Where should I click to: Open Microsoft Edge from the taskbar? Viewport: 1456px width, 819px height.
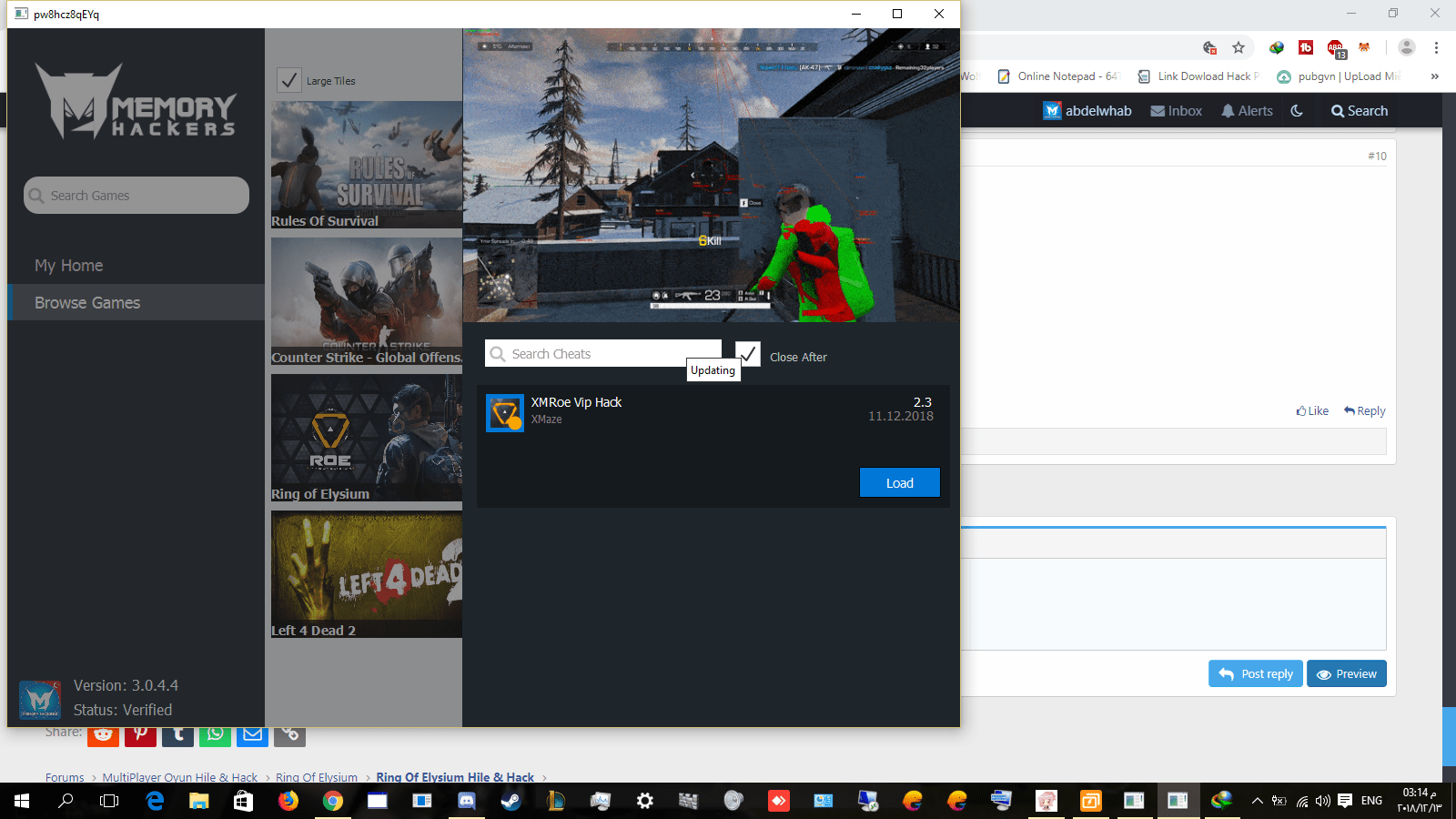pyautogui.click(x=155, y=801)
